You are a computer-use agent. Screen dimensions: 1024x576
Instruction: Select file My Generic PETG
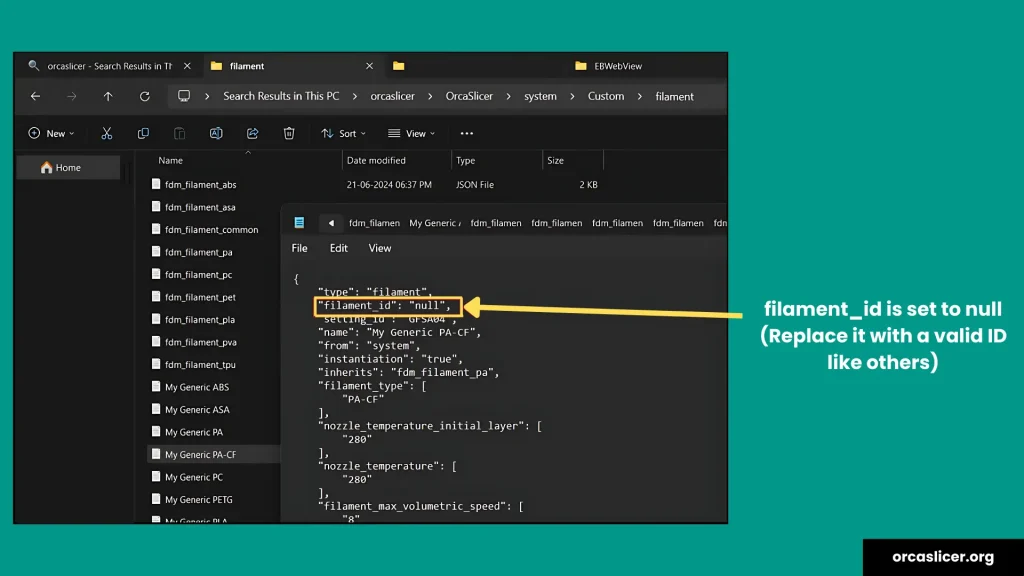point(198,500)
